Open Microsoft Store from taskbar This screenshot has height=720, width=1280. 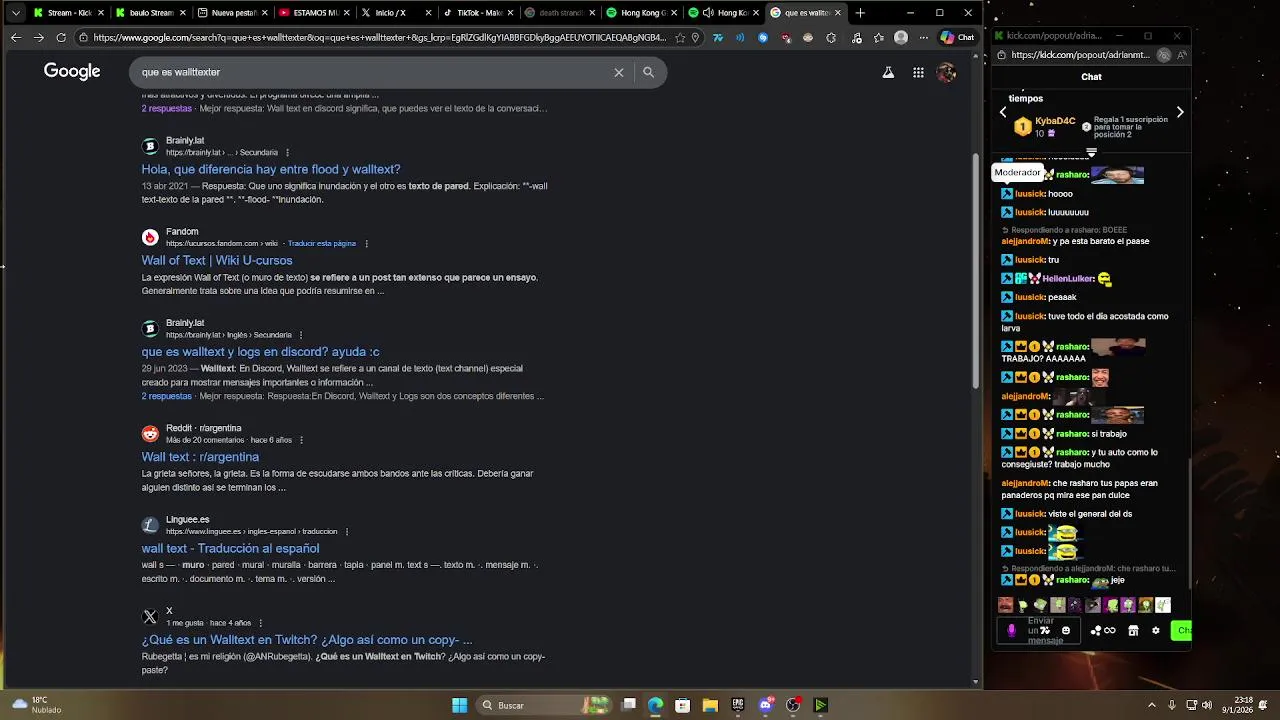(x=682, y=705)
